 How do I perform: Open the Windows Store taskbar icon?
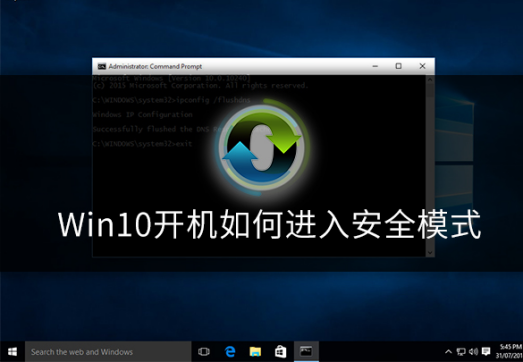[x=281, y=352]
